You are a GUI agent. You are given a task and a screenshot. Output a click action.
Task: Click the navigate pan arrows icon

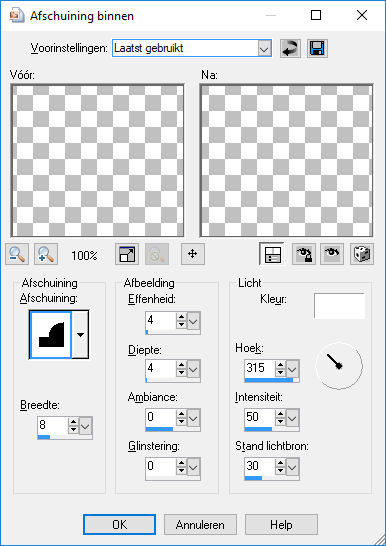(193, 254)
